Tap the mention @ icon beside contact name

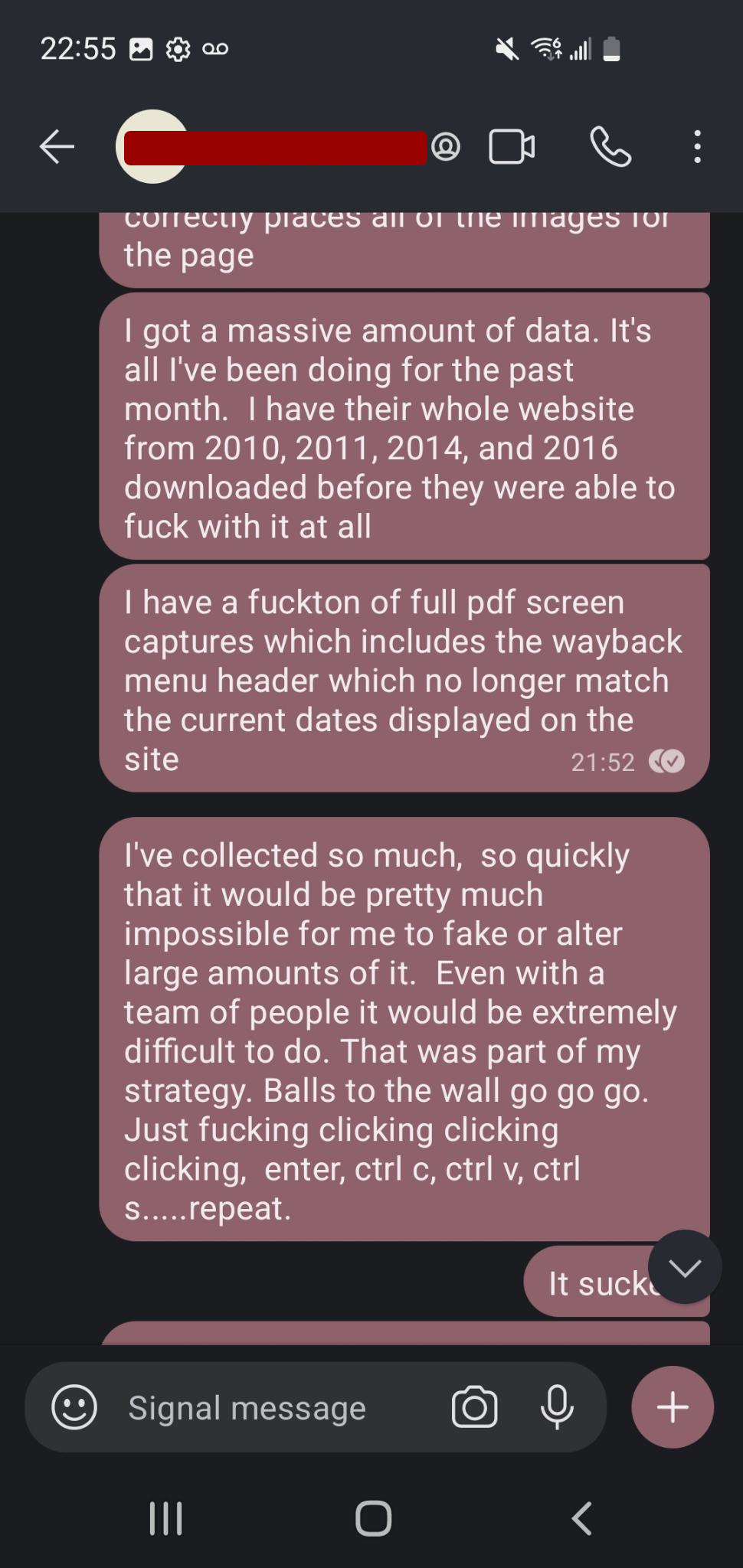pyautogui.click(x=446, y=146)
